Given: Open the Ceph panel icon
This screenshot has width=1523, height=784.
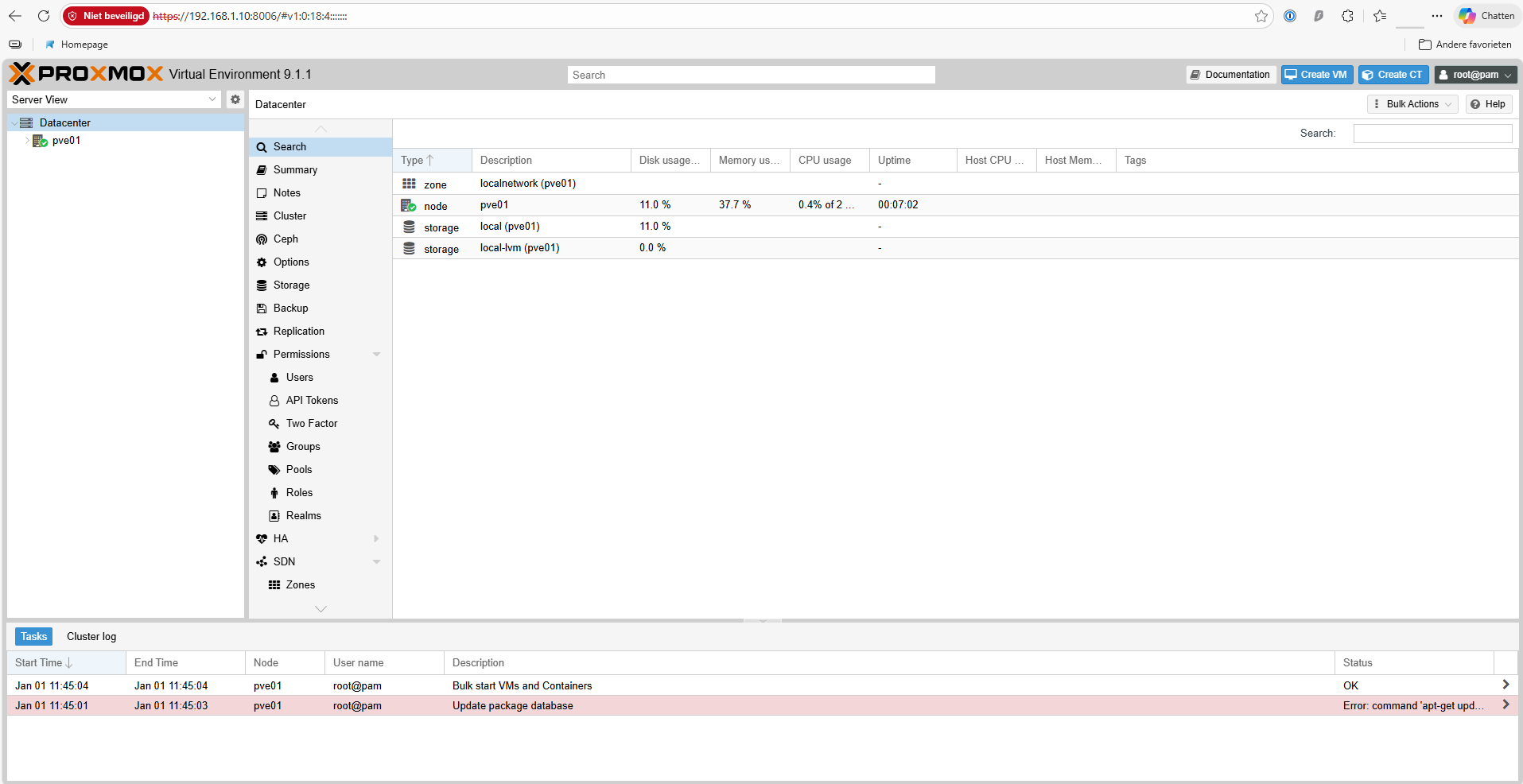Looking at the screenshot, I should (262, 239).
